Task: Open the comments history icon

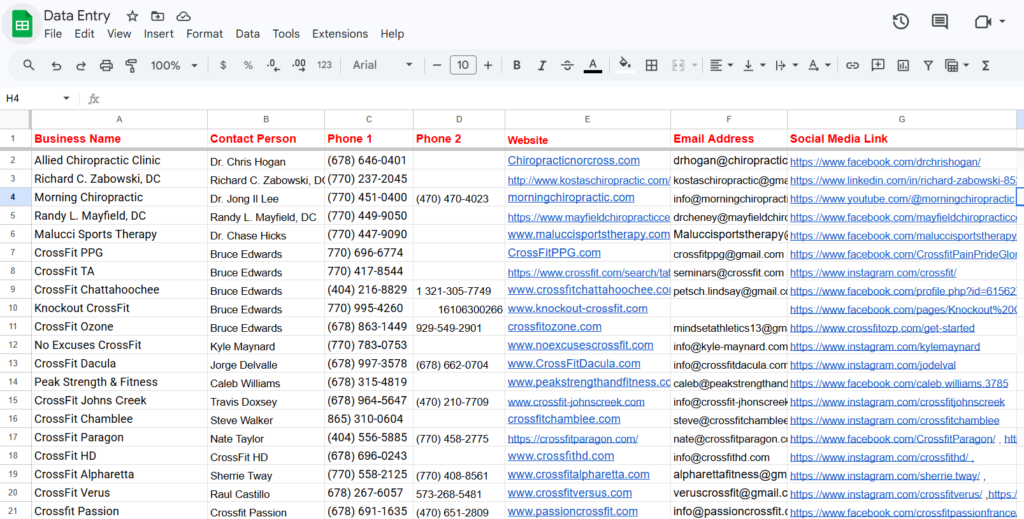Action: pyautogui.click(x=940, y=22)
